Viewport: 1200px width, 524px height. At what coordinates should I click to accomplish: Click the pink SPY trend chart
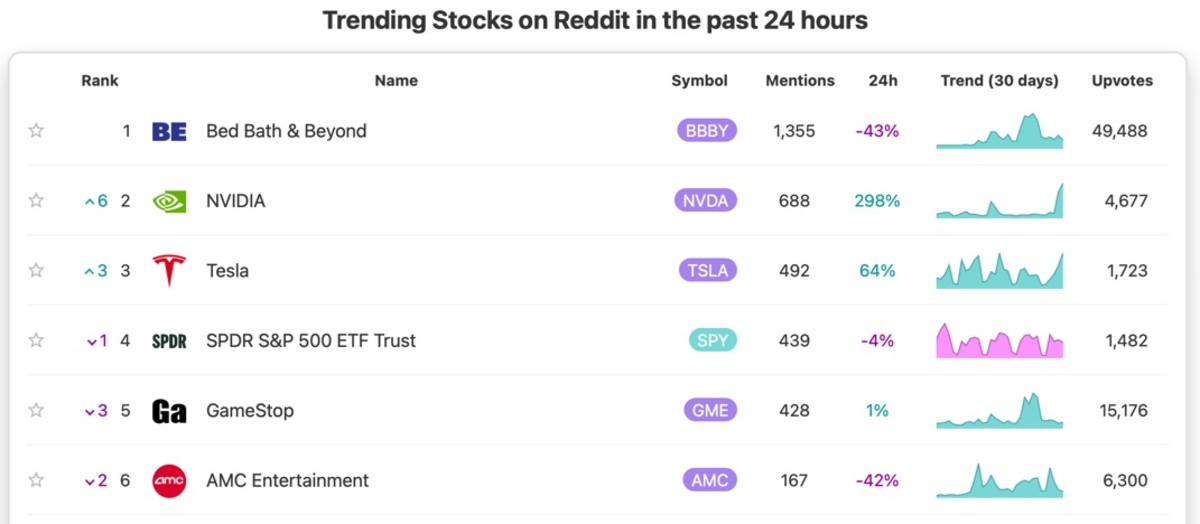(x=1000, y=341)
